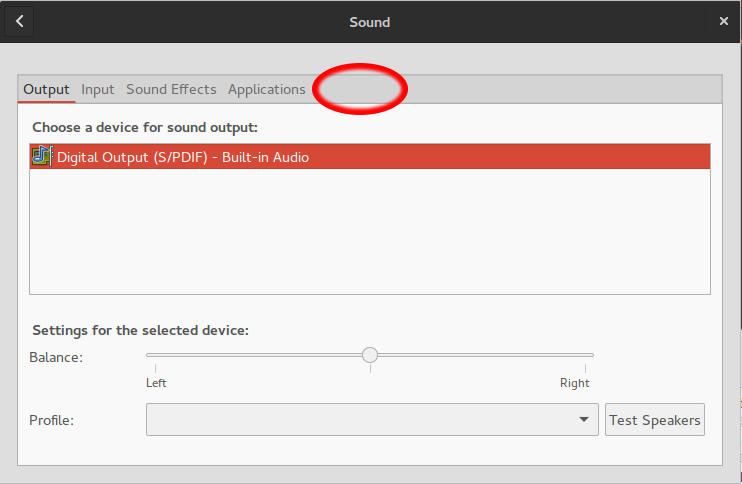
Task: Go back using the header arrow icon
Action: click(19, 21)
